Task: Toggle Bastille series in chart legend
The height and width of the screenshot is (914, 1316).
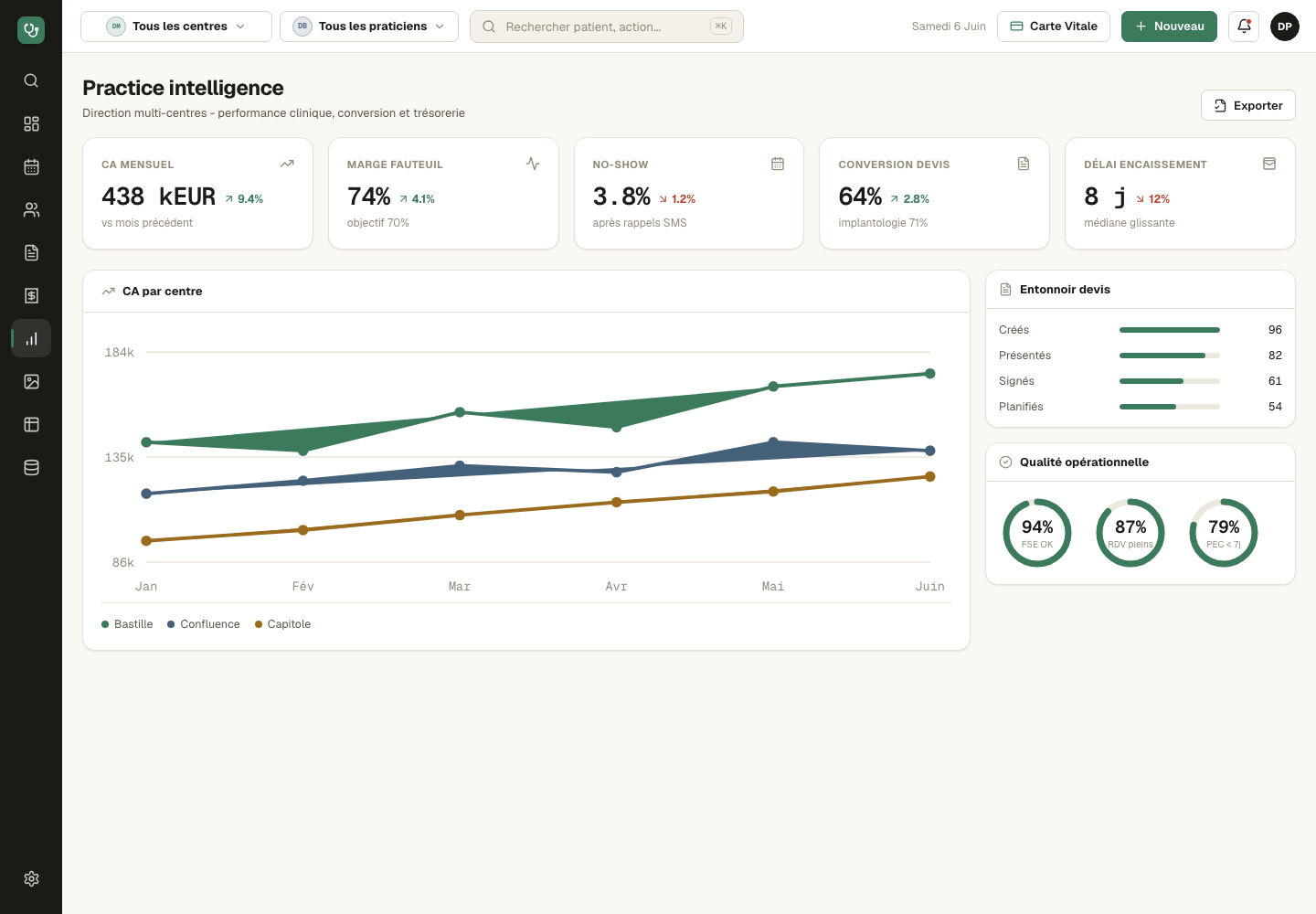Action: 127,624
